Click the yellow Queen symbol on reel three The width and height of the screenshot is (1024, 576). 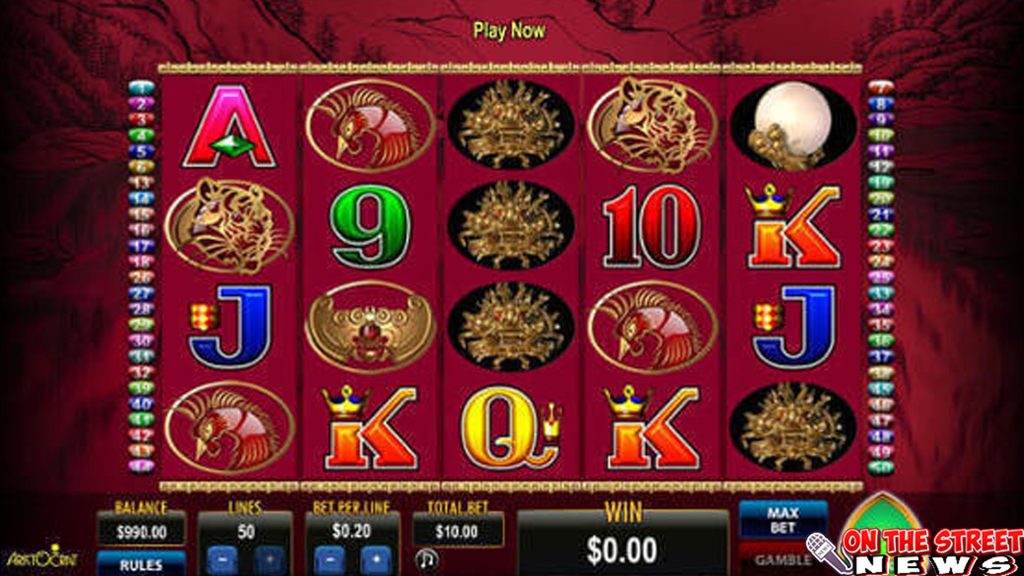point(511,427)
